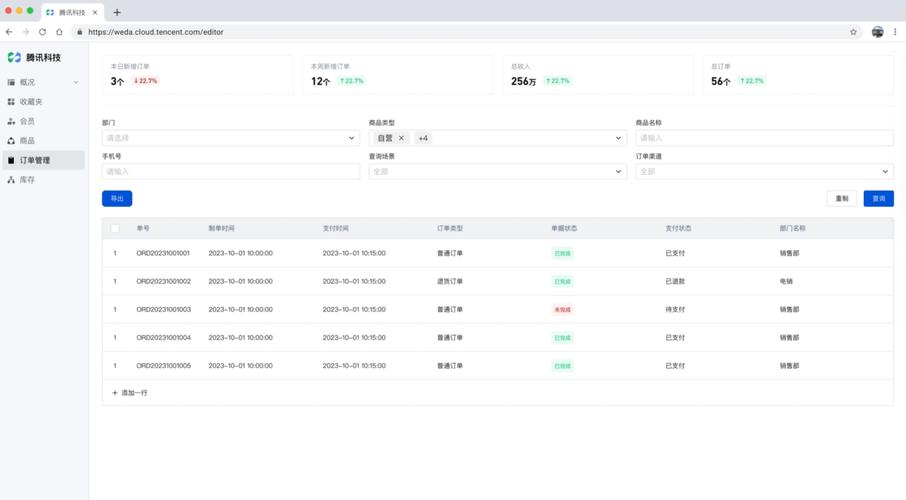Open the 订单渠道 dropdown

[x=764, y=171]
